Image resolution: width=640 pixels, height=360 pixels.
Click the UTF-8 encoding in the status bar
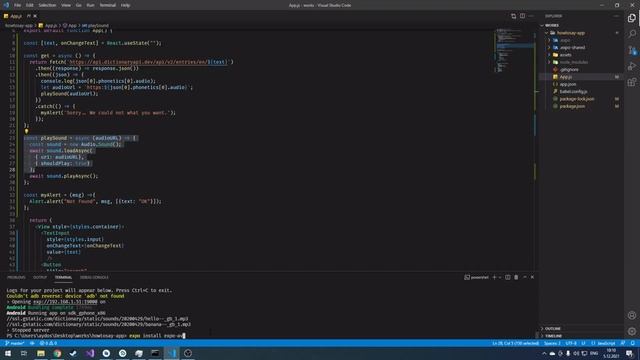tap(571, 343)
